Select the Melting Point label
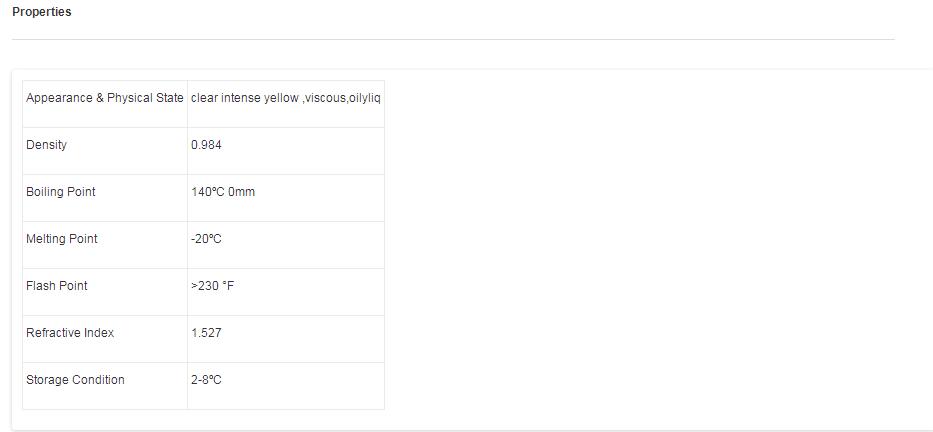 61,239
